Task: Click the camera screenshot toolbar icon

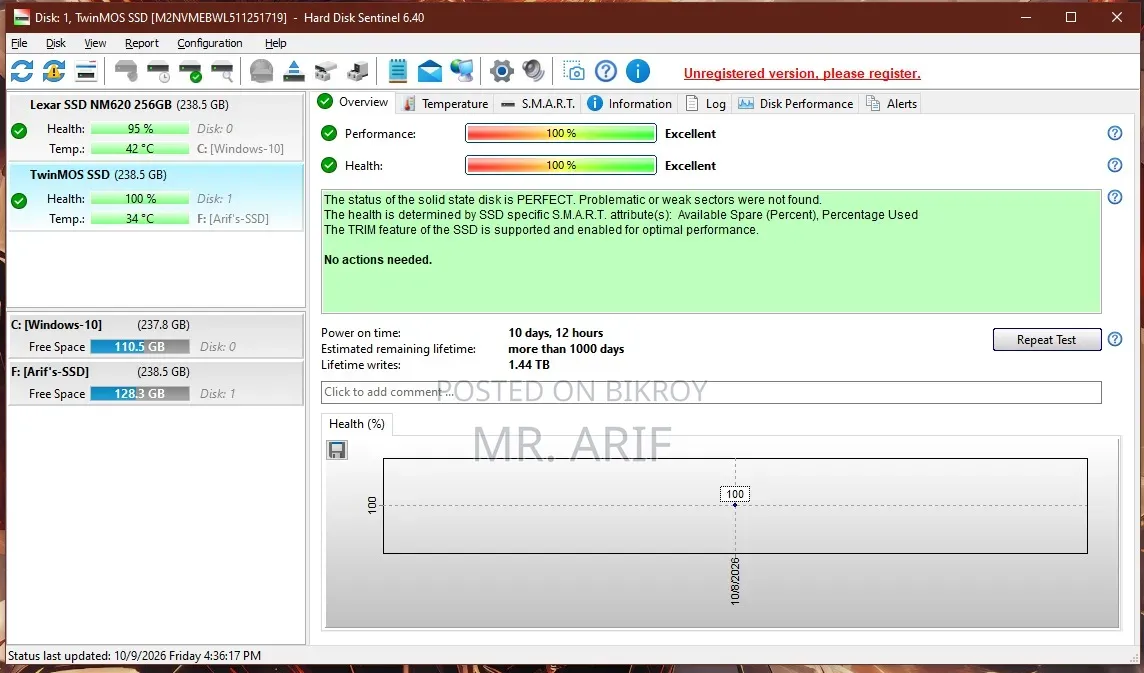Action: (x=574, y=72)
